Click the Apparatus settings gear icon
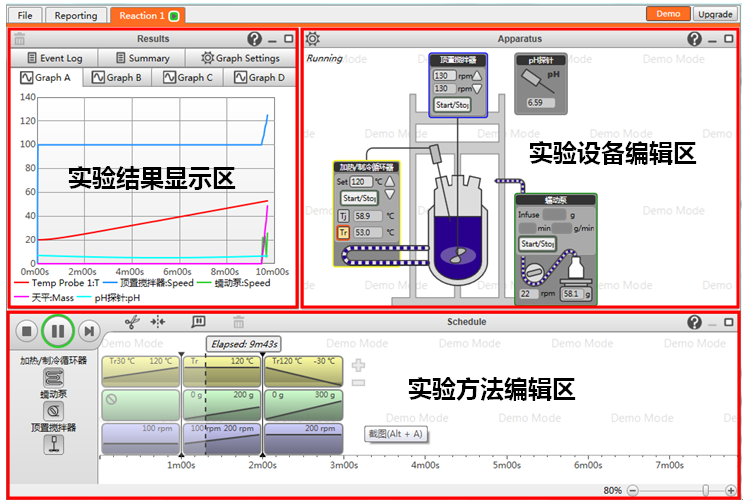This screenshot has height=503, width=745. pos(313,39)
